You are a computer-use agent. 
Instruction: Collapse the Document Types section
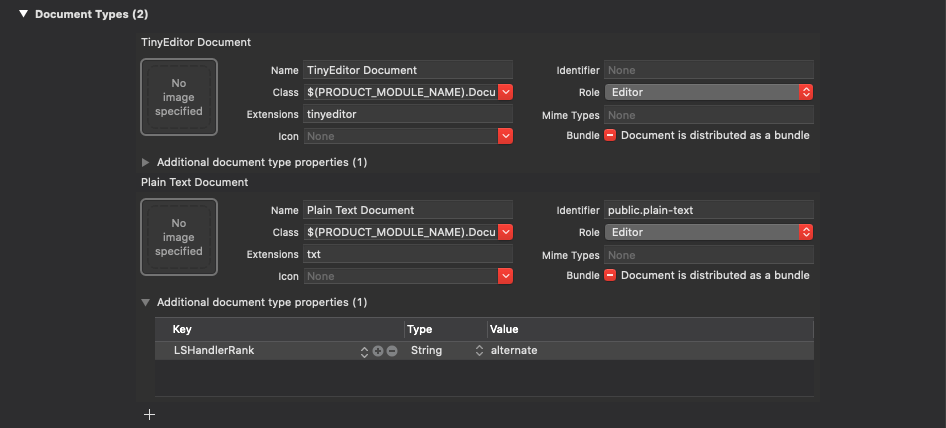tap(23, 13)
